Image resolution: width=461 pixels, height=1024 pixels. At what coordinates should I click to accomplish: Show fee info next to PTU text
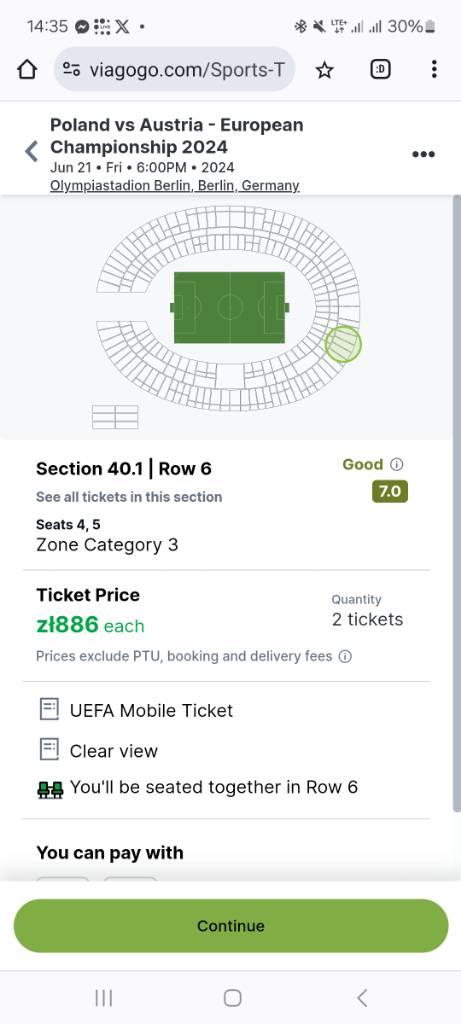[345, 656]
